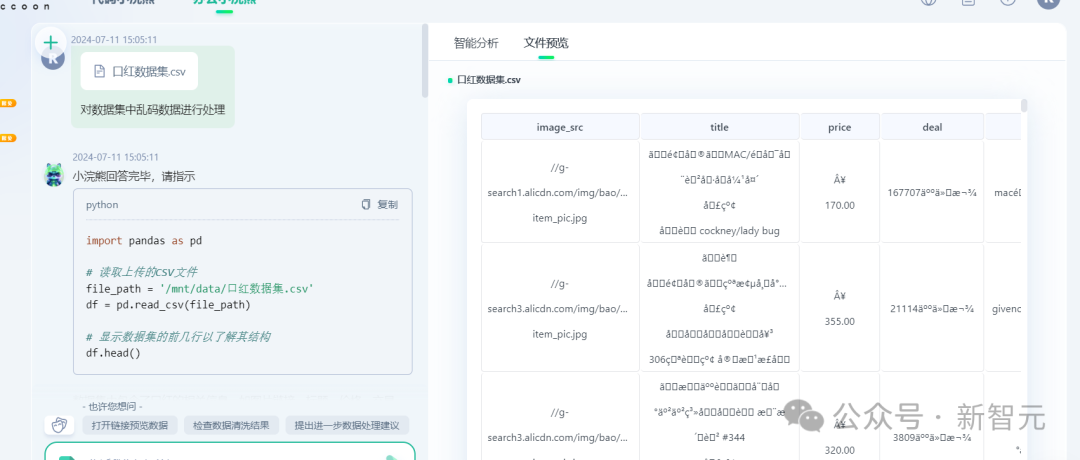Click the image_src cell in the 355.00 row

pos(561,308)
